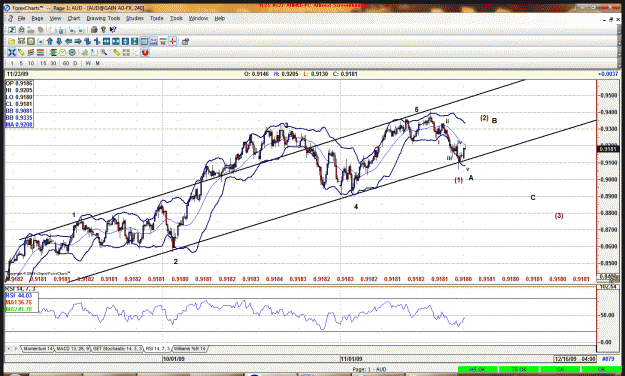This screenshot has height=376, width=625.
Task: Click the vertical compress chart icon
Action: (x=135, y=41)
